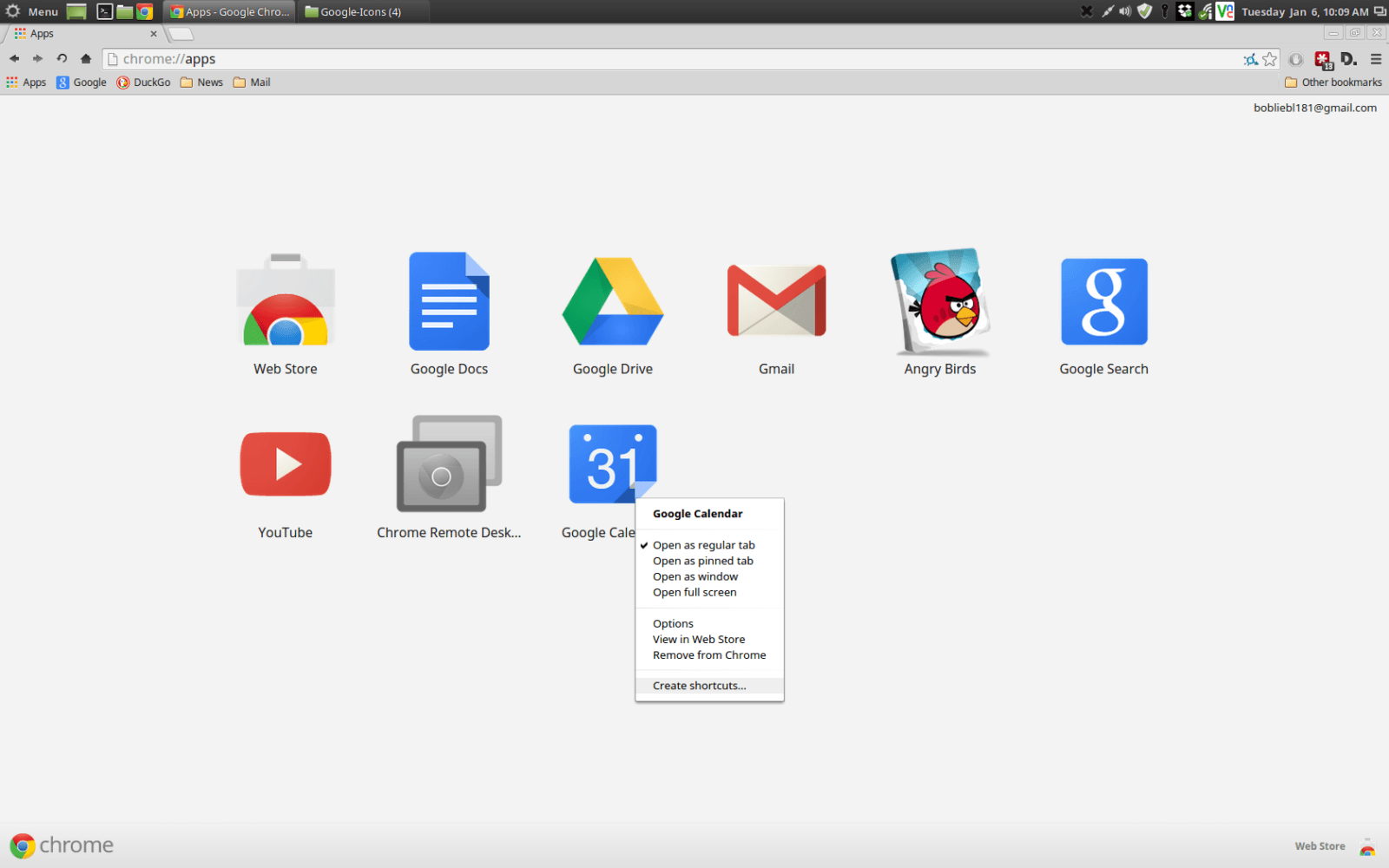Open the Chrome menu via hamburger icon

[1376, 59]
